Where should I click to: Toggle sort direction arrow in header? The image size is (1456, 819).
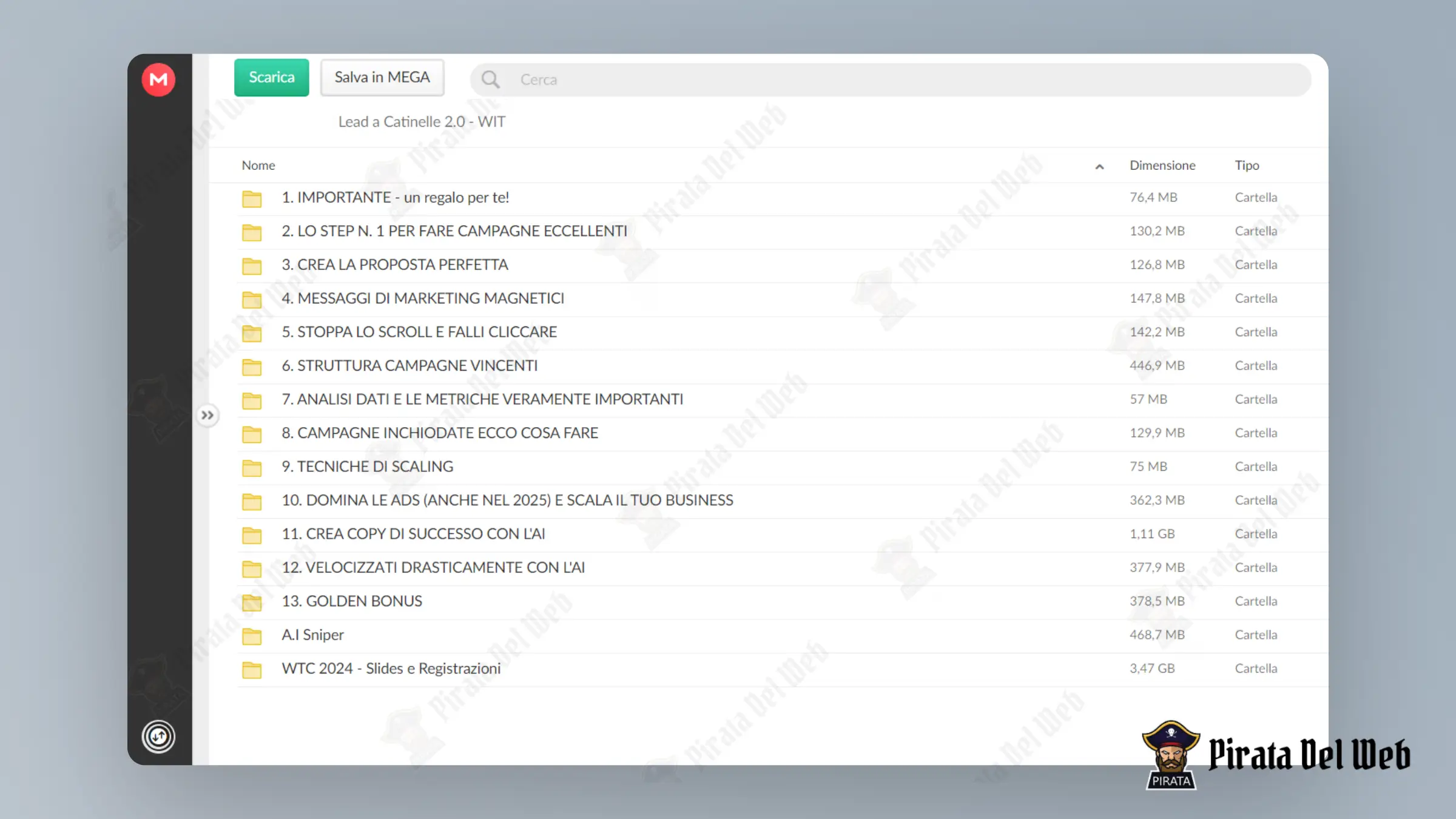pos(1099,166)
